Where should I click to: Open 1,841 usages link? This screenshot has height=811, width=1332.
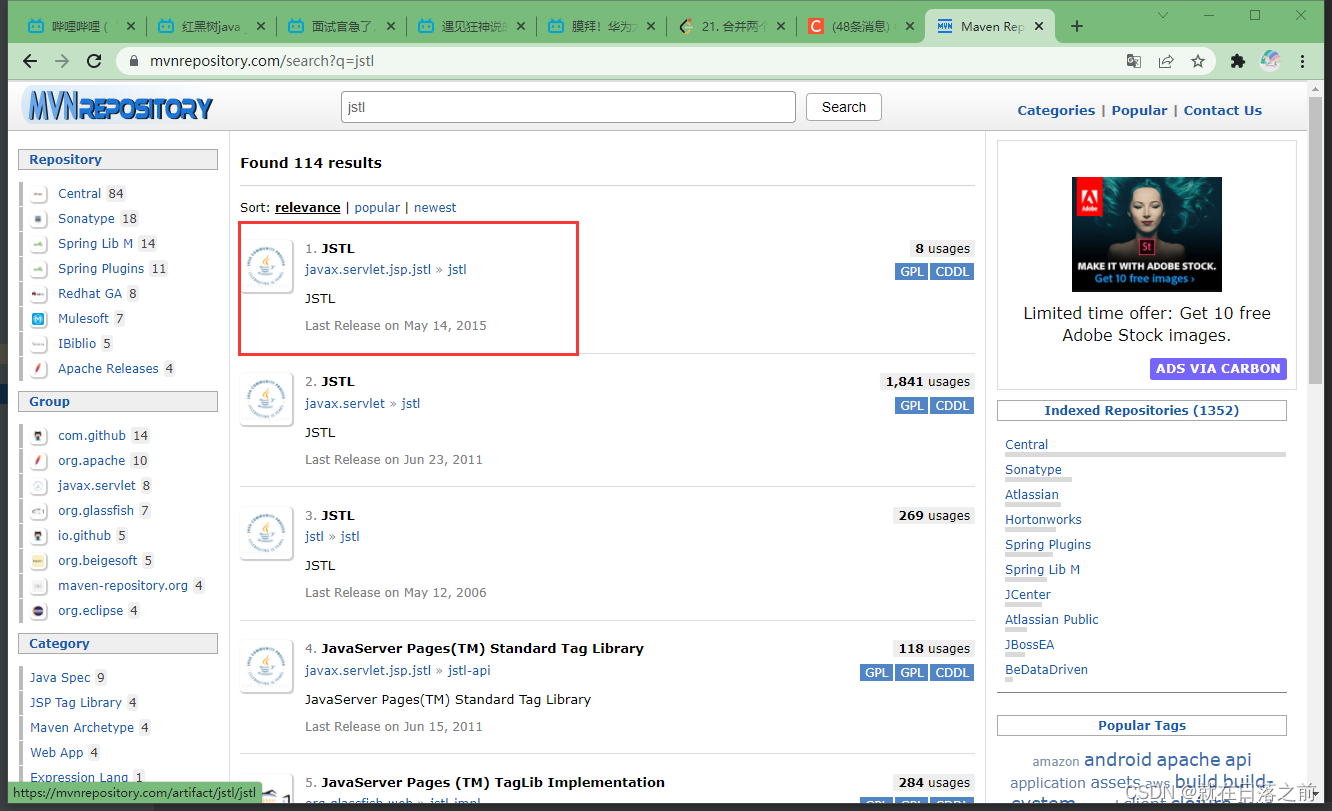tap(927, 381)
